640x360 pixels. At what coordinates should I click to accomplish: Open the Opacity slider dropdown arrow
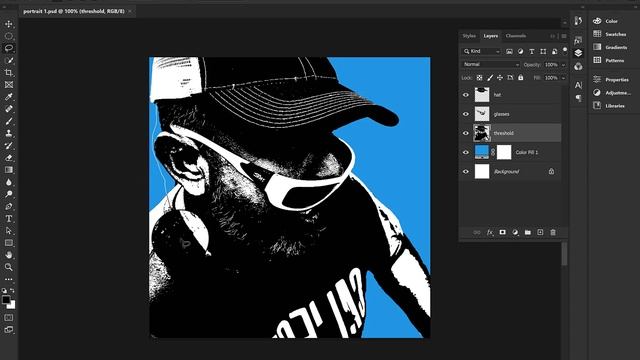563,64
